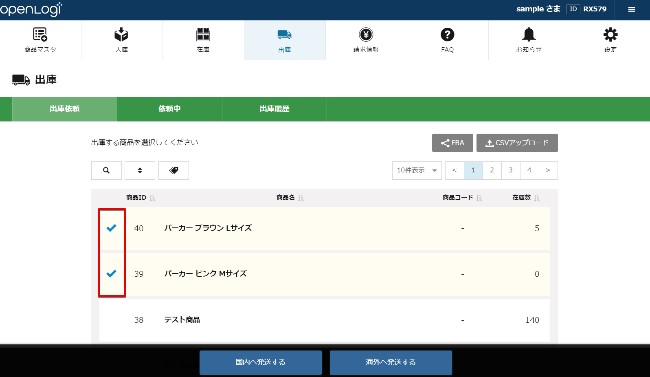
Task: Click the magnifier search tool button
Action: [107, 170]
